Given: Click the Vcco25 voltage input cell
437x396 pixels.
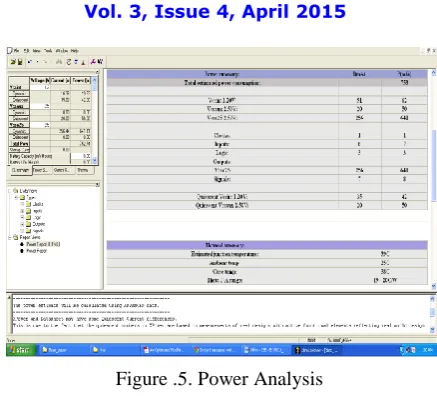Looking at the screenshot, I should click(40, 125).
